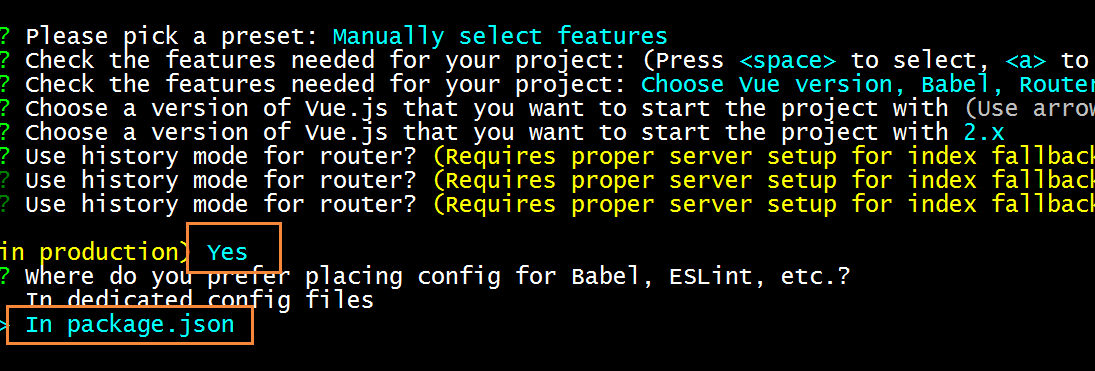Image resolution: width=1095 pixels, height=371 pixels.
Task: Click the highlighted "Yes" answer
Action: pos(227,252)
